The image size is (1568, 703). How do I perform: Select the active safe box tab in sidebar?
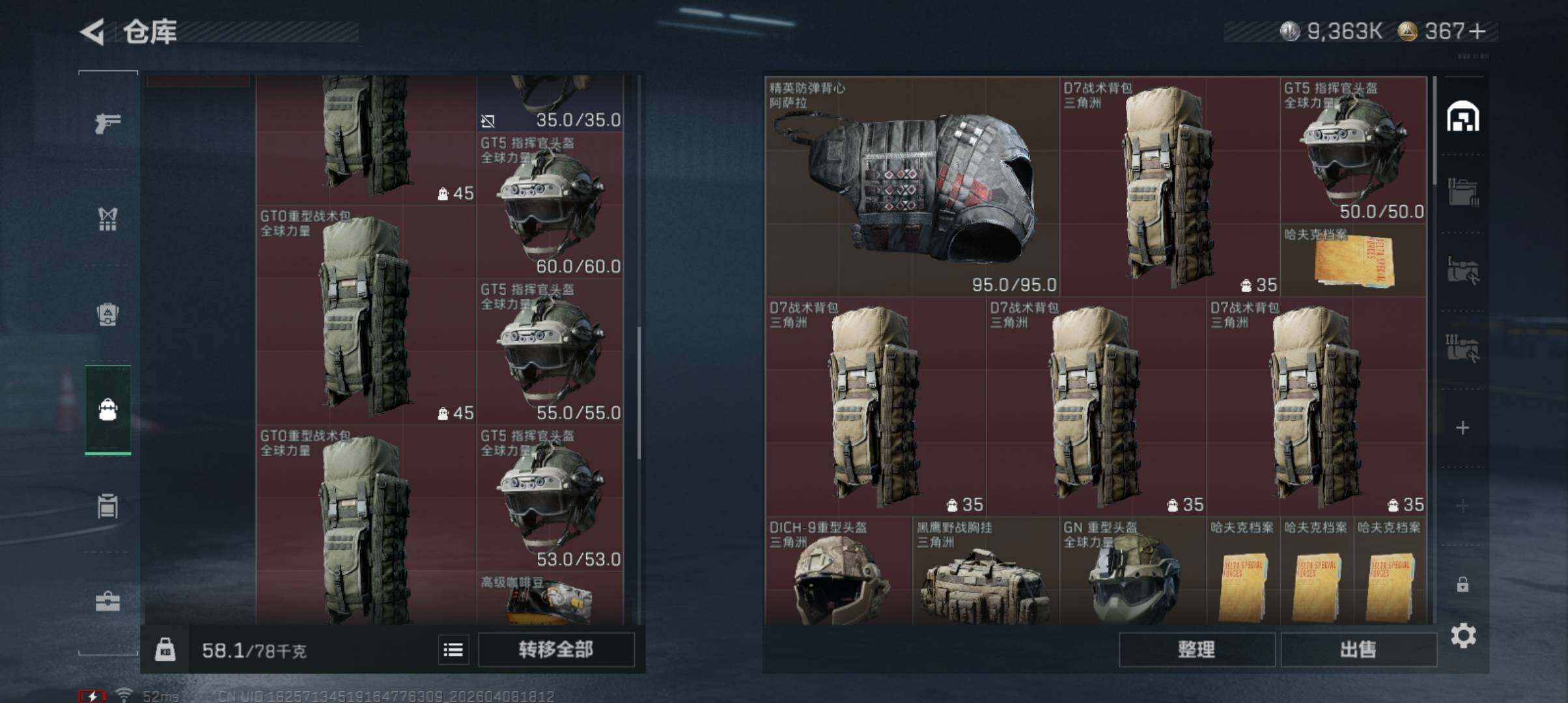tap(108, 410)
